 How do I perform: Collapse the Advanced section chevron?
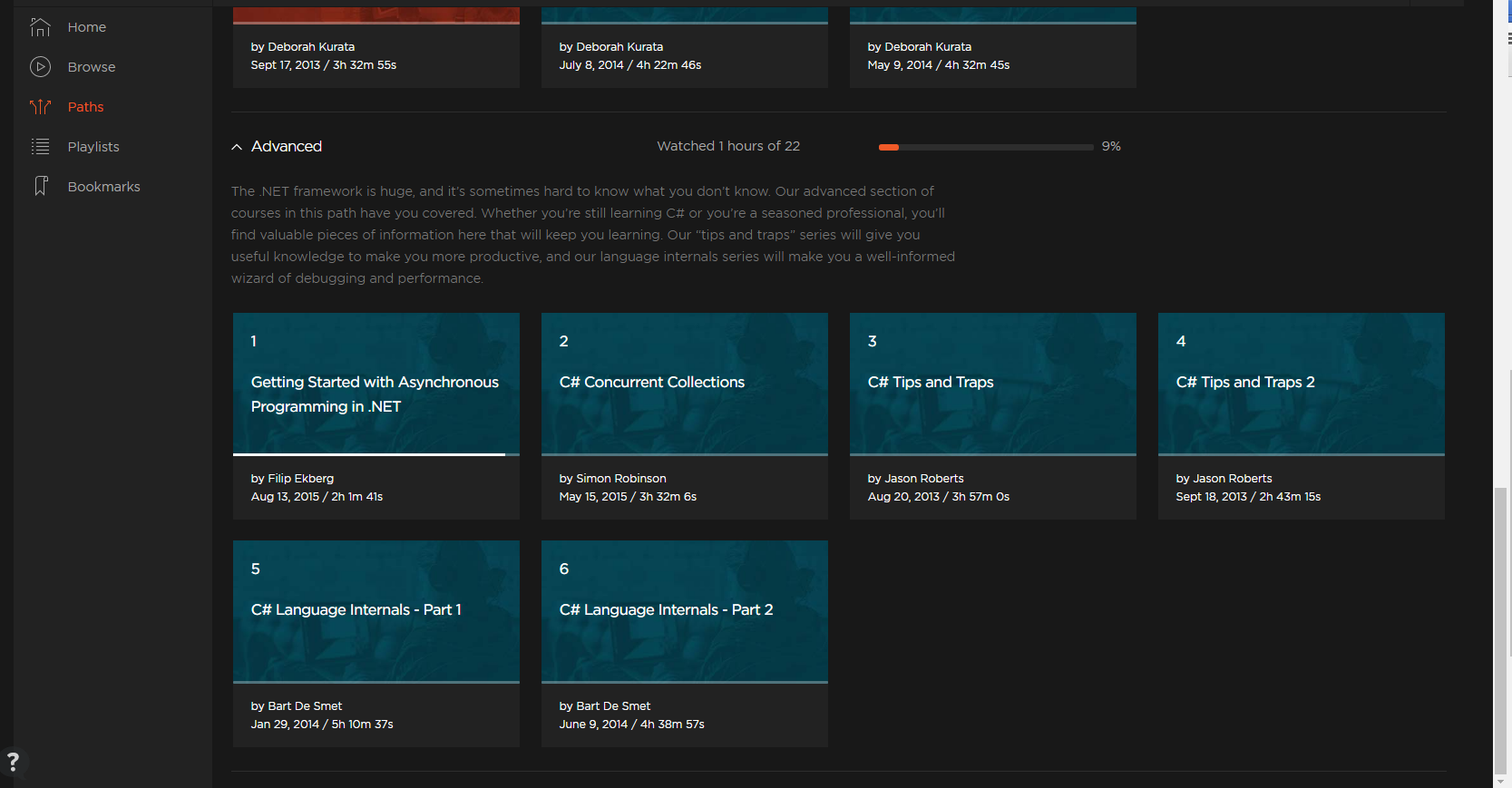(237, 147)
